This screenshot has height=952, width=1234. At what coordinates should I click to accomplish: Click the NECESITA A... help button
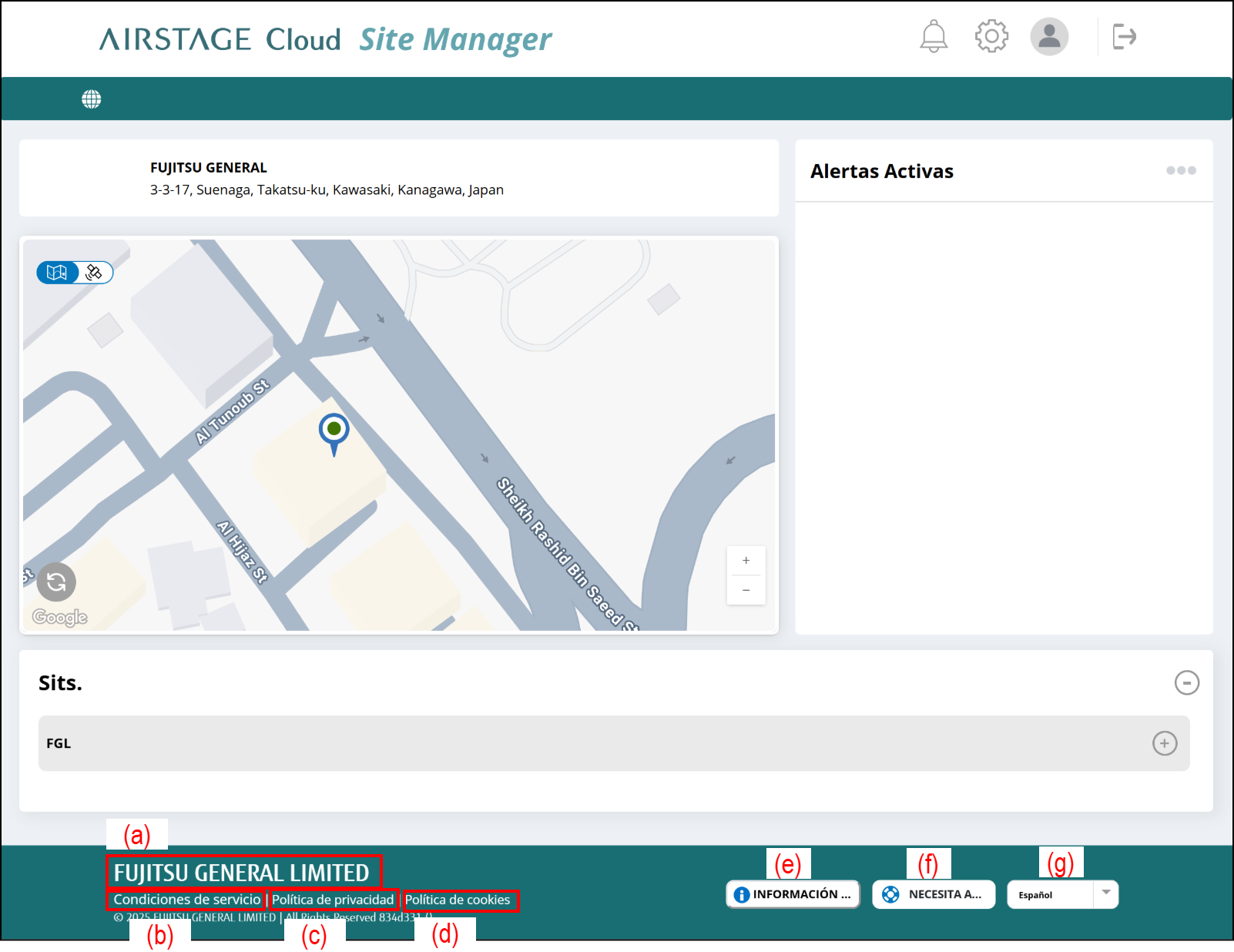click(x=934, y=894)
